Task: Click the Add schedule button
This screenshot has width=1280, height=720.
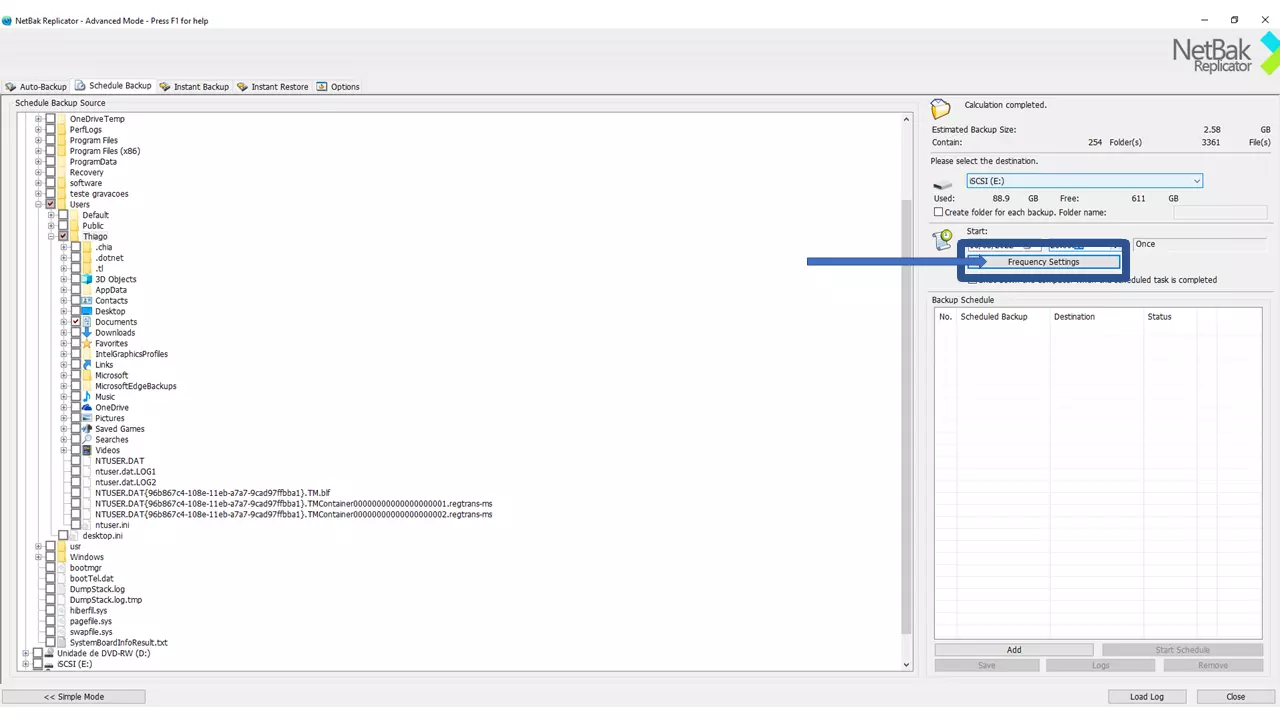Action: 1014,650
